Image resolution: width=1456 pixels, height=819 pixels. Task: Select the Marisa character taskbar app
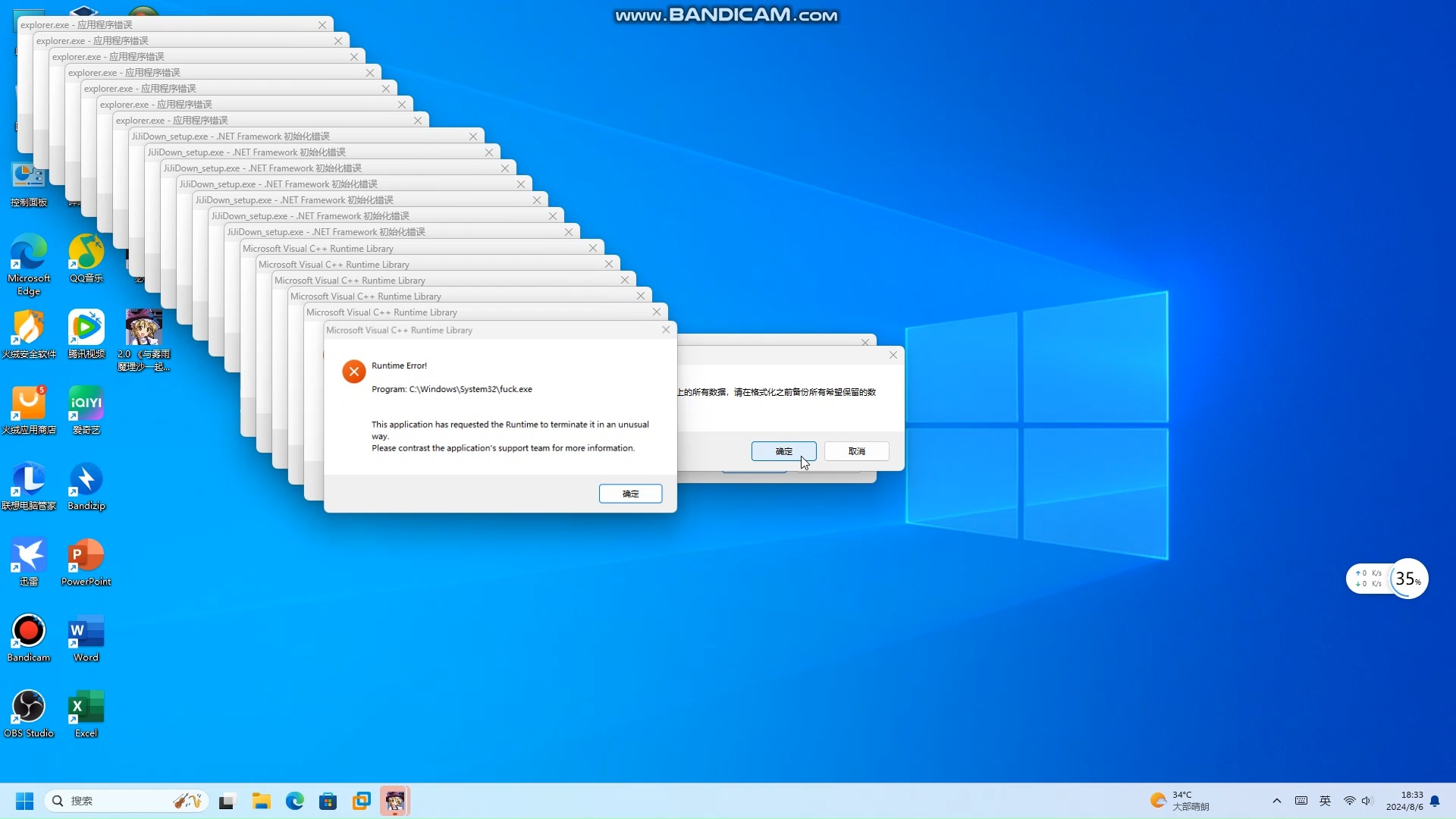tap(395, 801)
